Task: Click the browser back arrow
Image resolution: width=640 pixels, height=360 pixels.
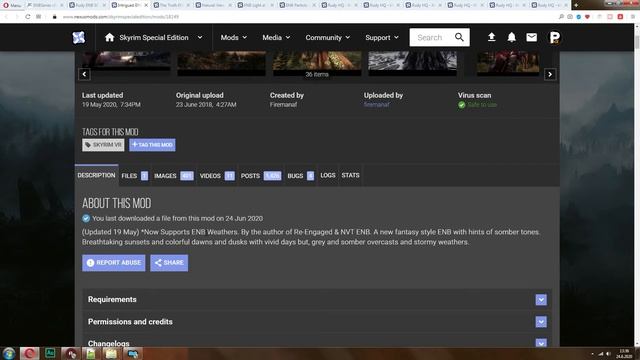Action: (6, 17)
